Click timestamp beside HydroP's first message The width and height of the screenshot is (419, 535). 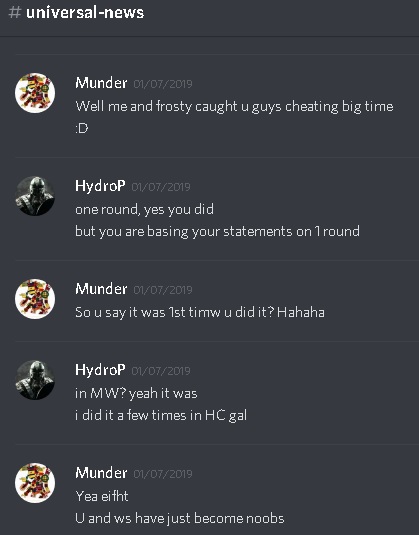(x=161, y=187)
